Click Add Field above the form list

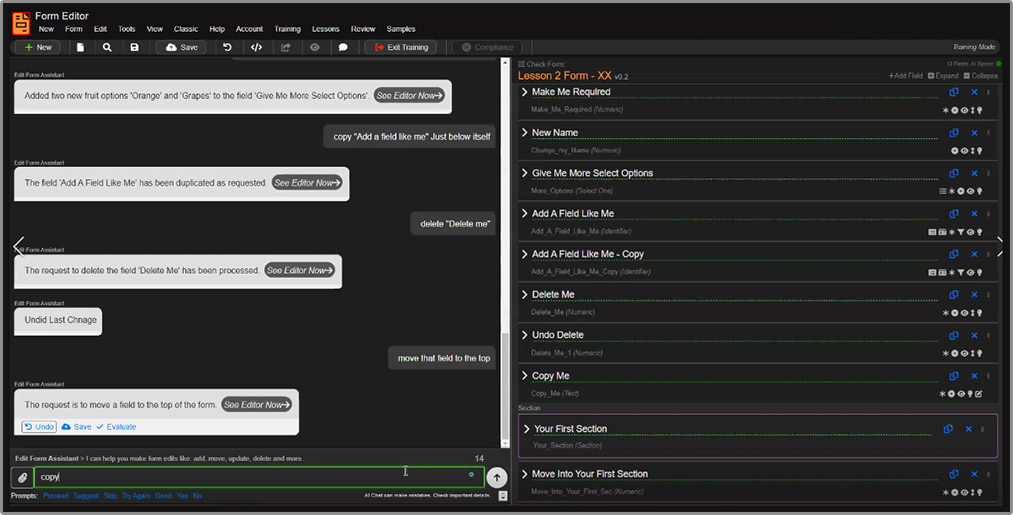click(906, 76)
